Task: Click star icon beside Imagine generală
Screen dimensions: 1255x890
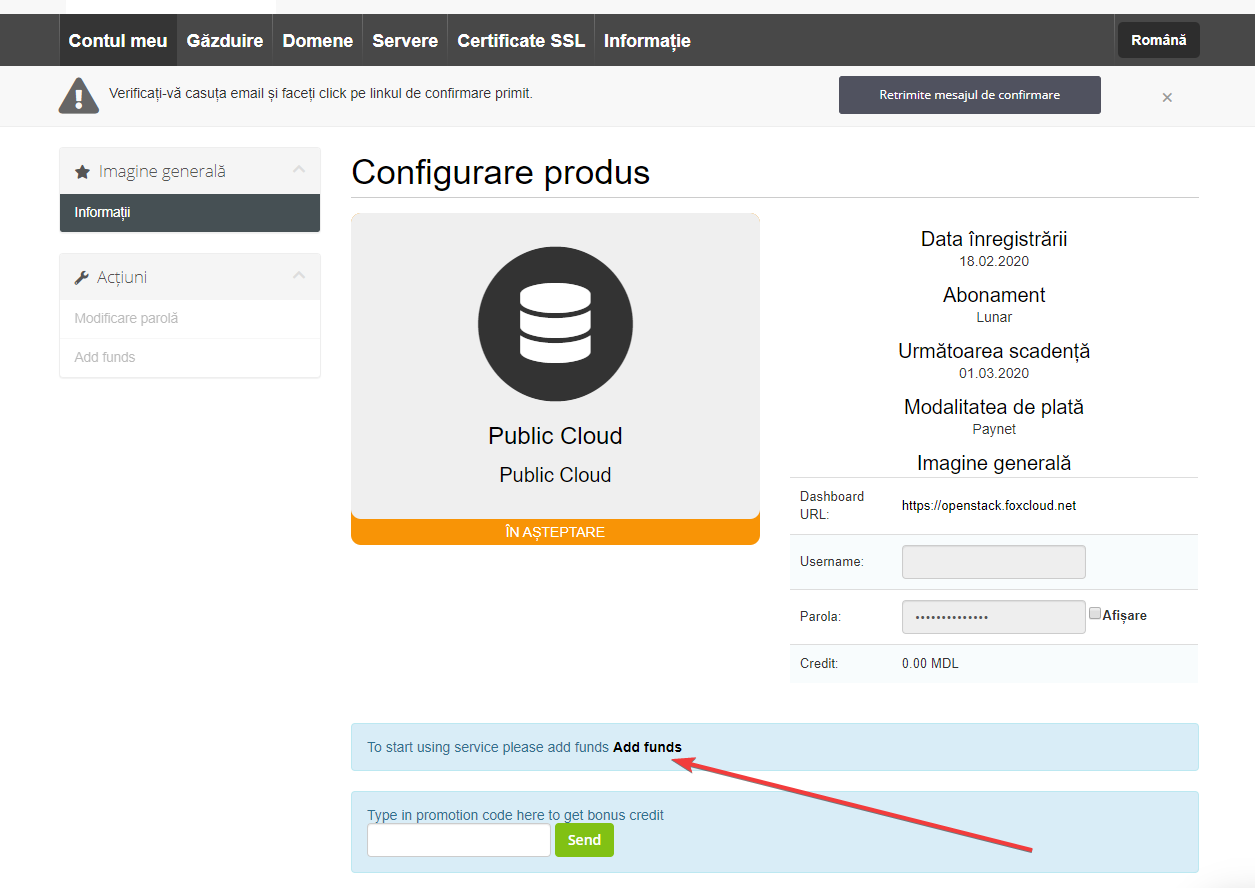Action: coord(82,172)
